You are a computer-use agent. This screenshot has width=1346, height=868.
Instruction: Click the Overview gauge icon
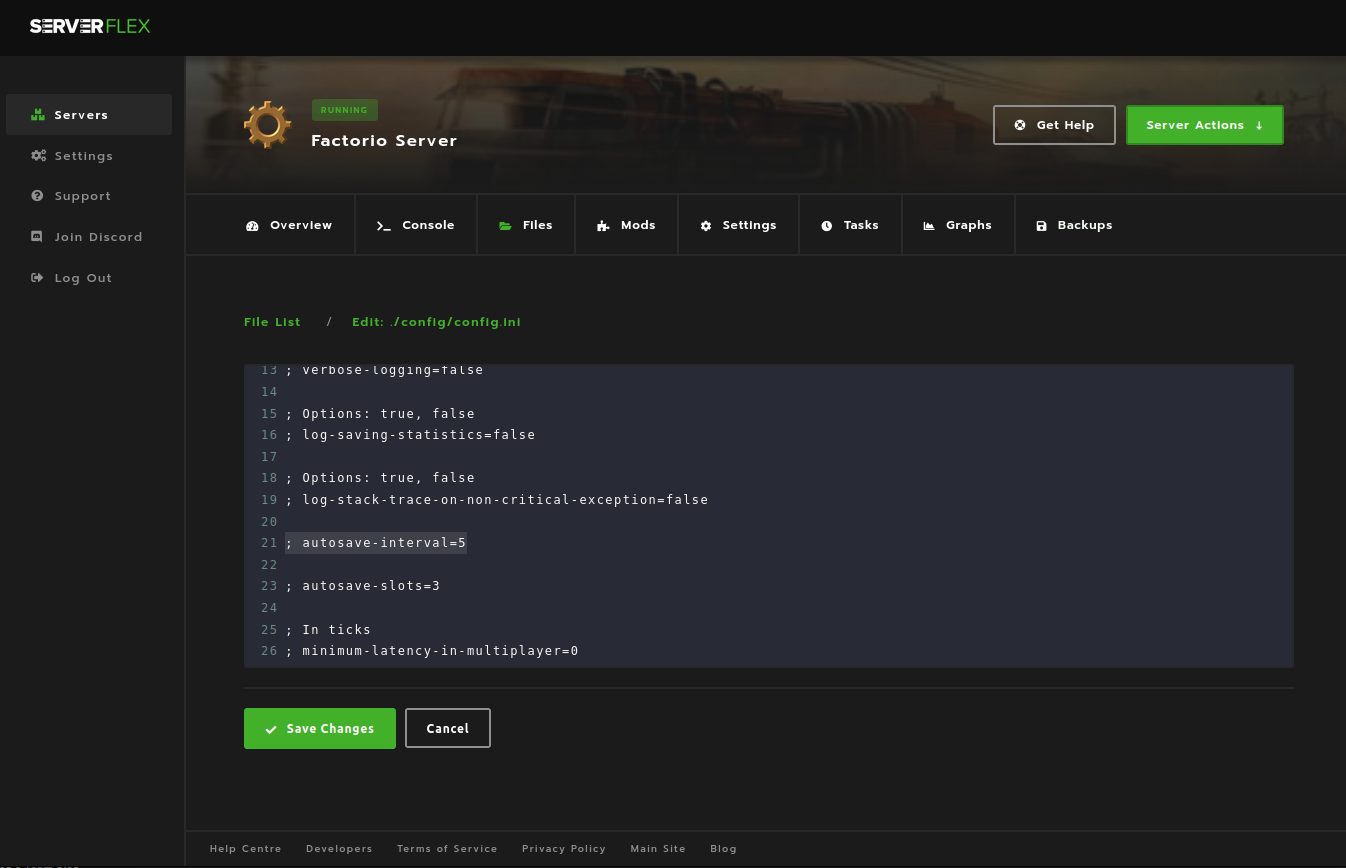pyautogui.click(x=252, y=226)
